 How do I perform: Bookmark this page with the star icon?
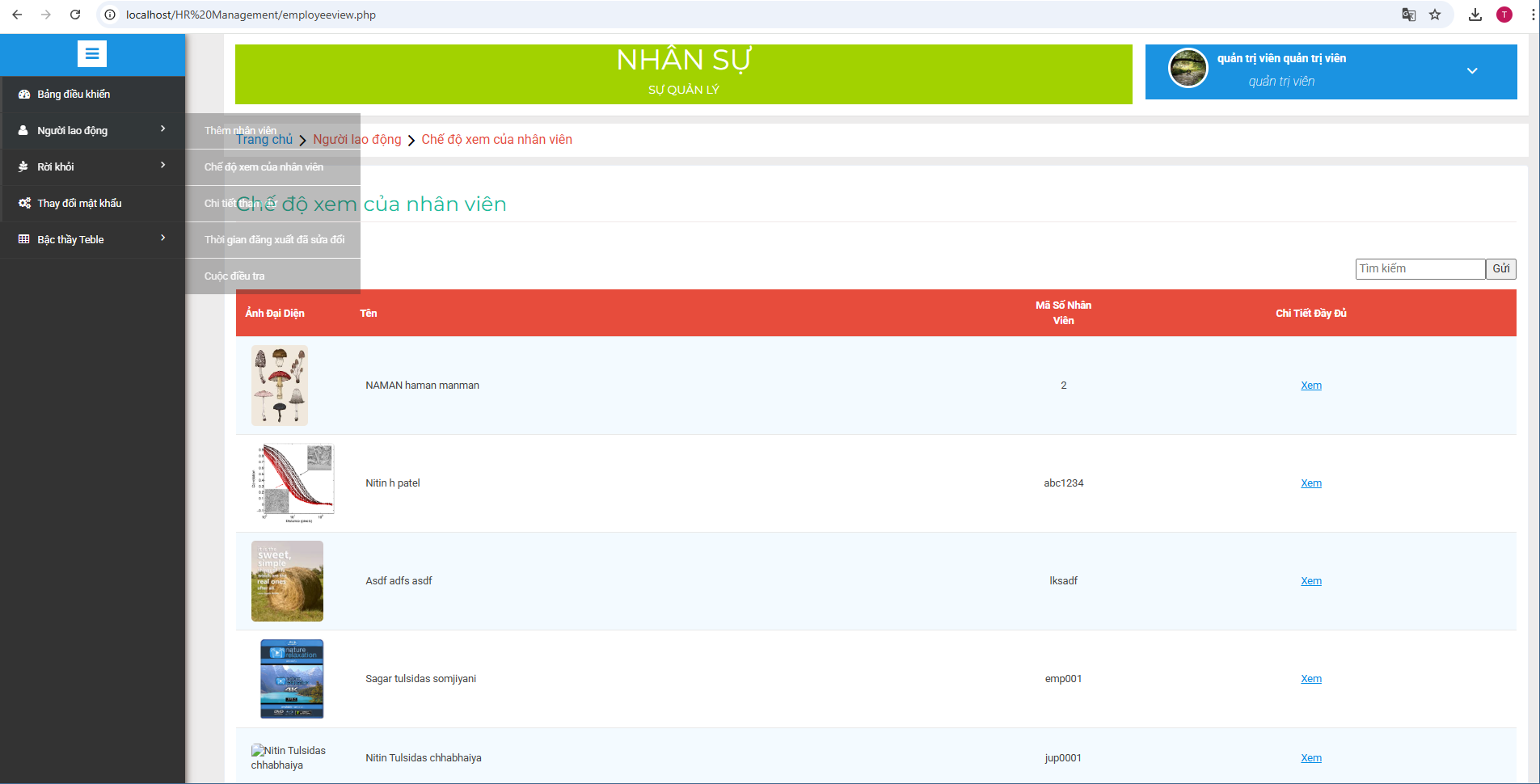[x=1435, y=15]
